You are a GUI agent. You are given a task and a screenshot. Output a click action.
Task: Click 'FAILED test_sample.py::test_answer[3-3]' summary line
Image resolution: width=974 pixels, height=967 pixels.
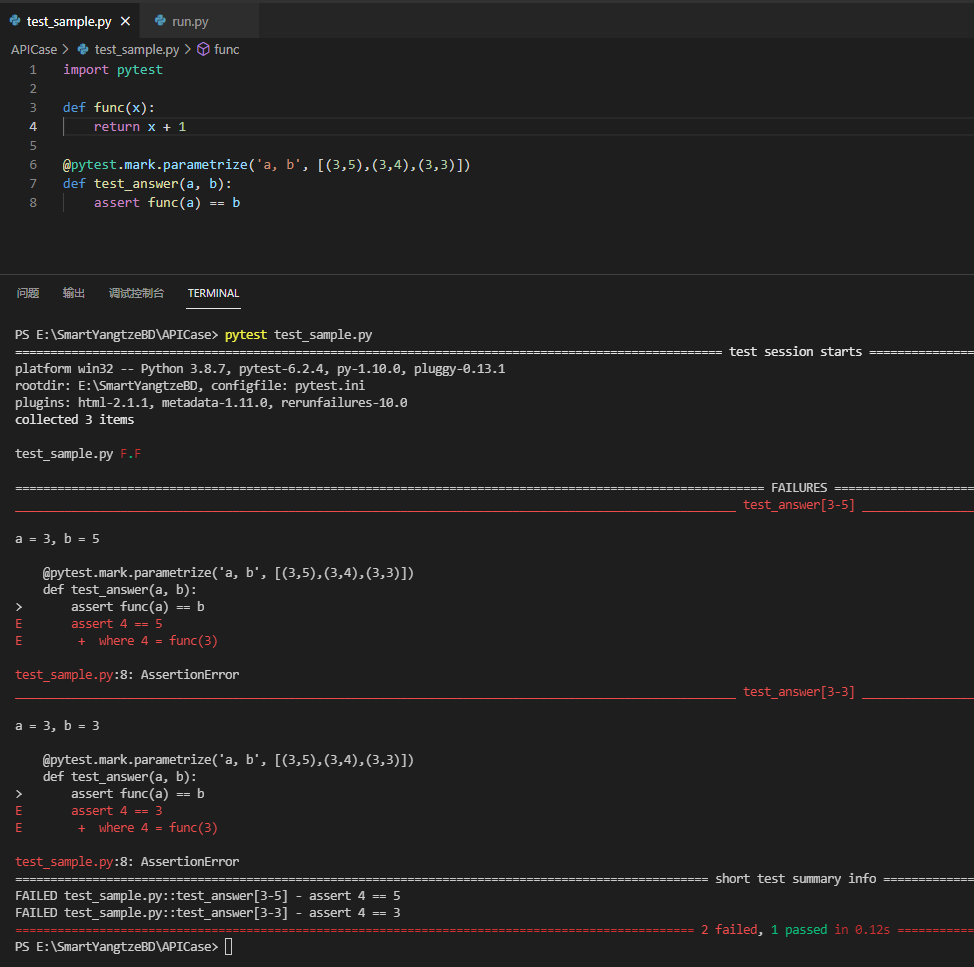point(207,913)
